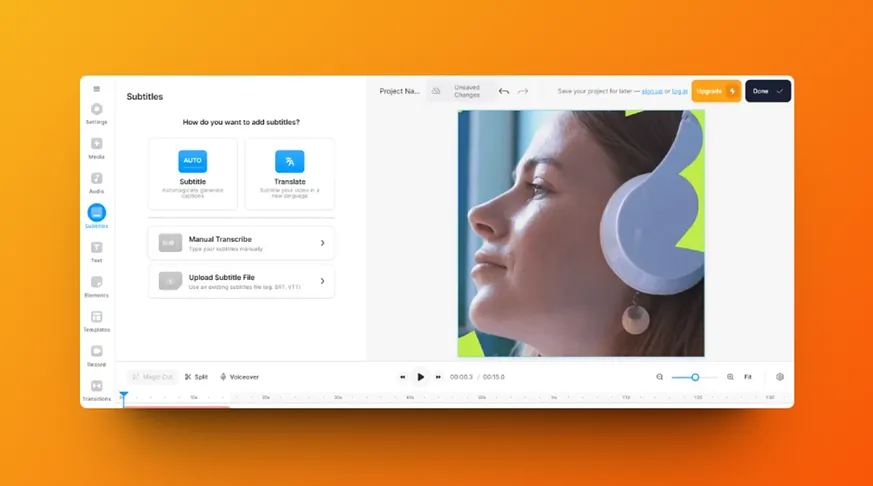Zoom out the timeline

[660, 377]
